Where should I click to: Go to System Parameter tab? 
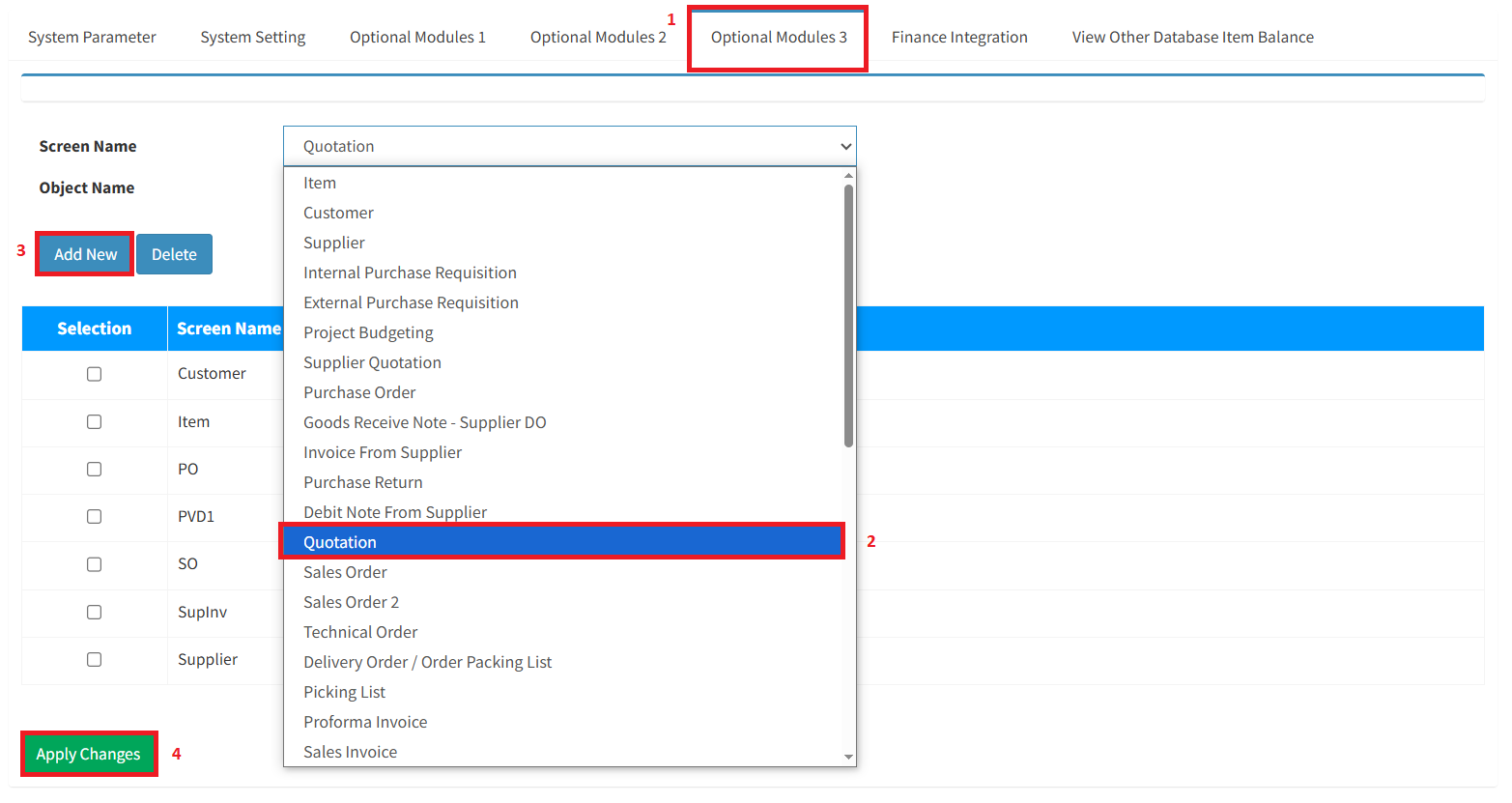(x=92, y=38)
